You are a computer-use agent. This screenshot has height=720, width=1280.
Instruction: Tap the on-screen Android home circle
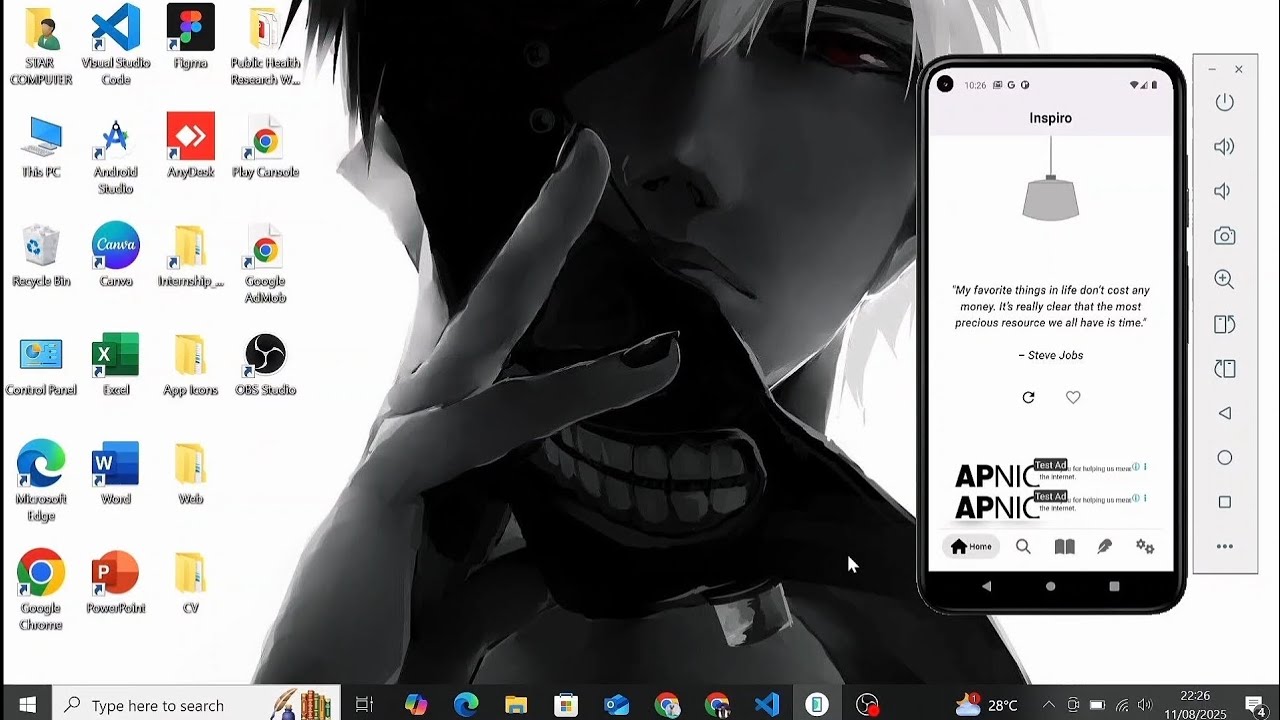pos(1050,586)
